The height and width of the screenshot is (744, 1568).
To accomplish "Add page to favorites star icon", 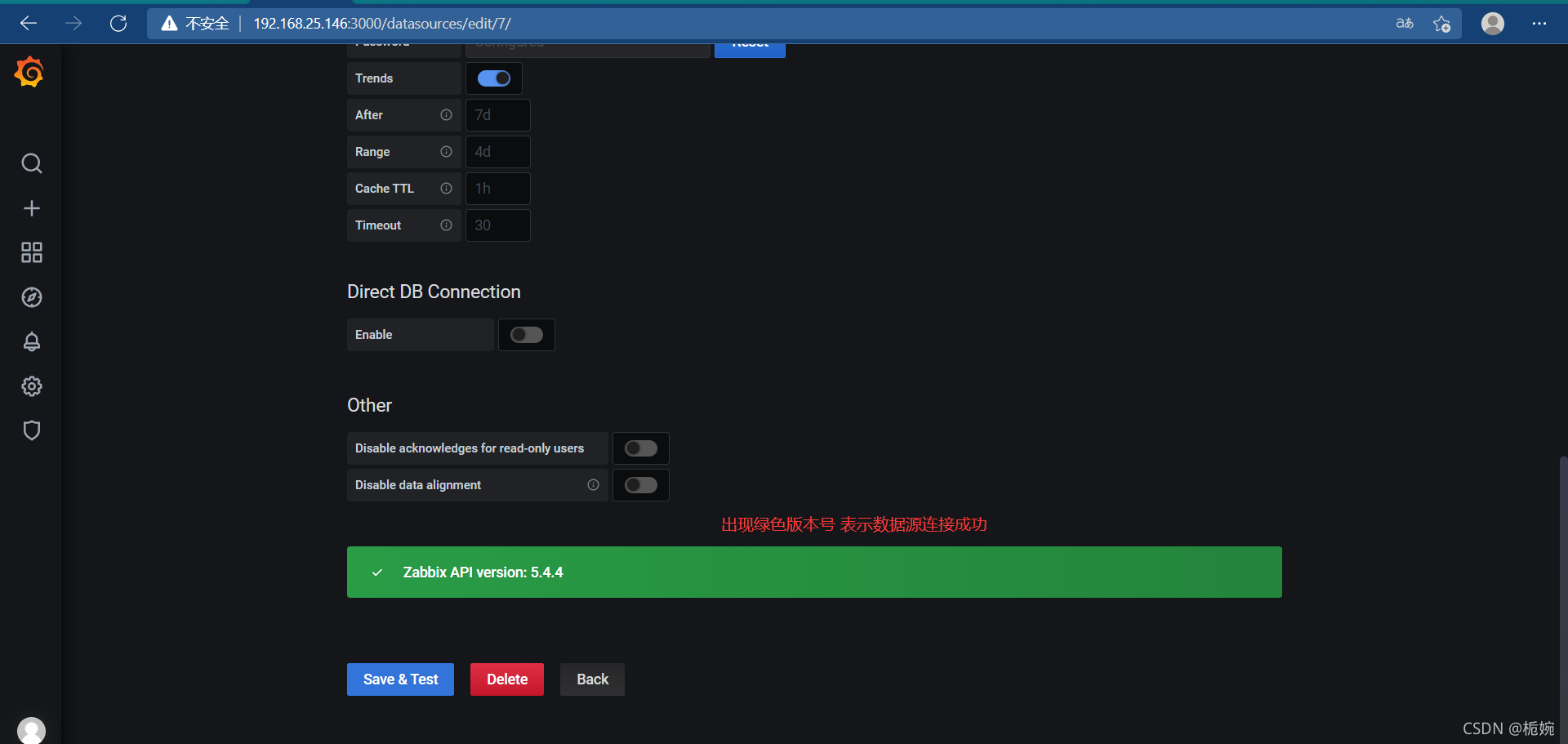I will (x=1442, y=24).
